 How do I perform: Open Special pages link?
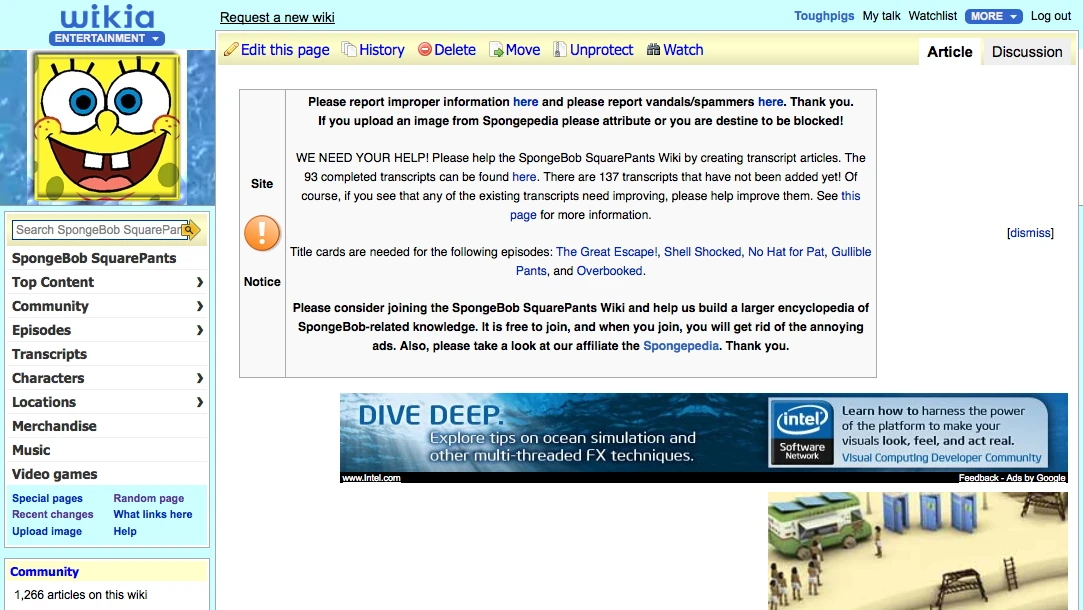[47, 498]
